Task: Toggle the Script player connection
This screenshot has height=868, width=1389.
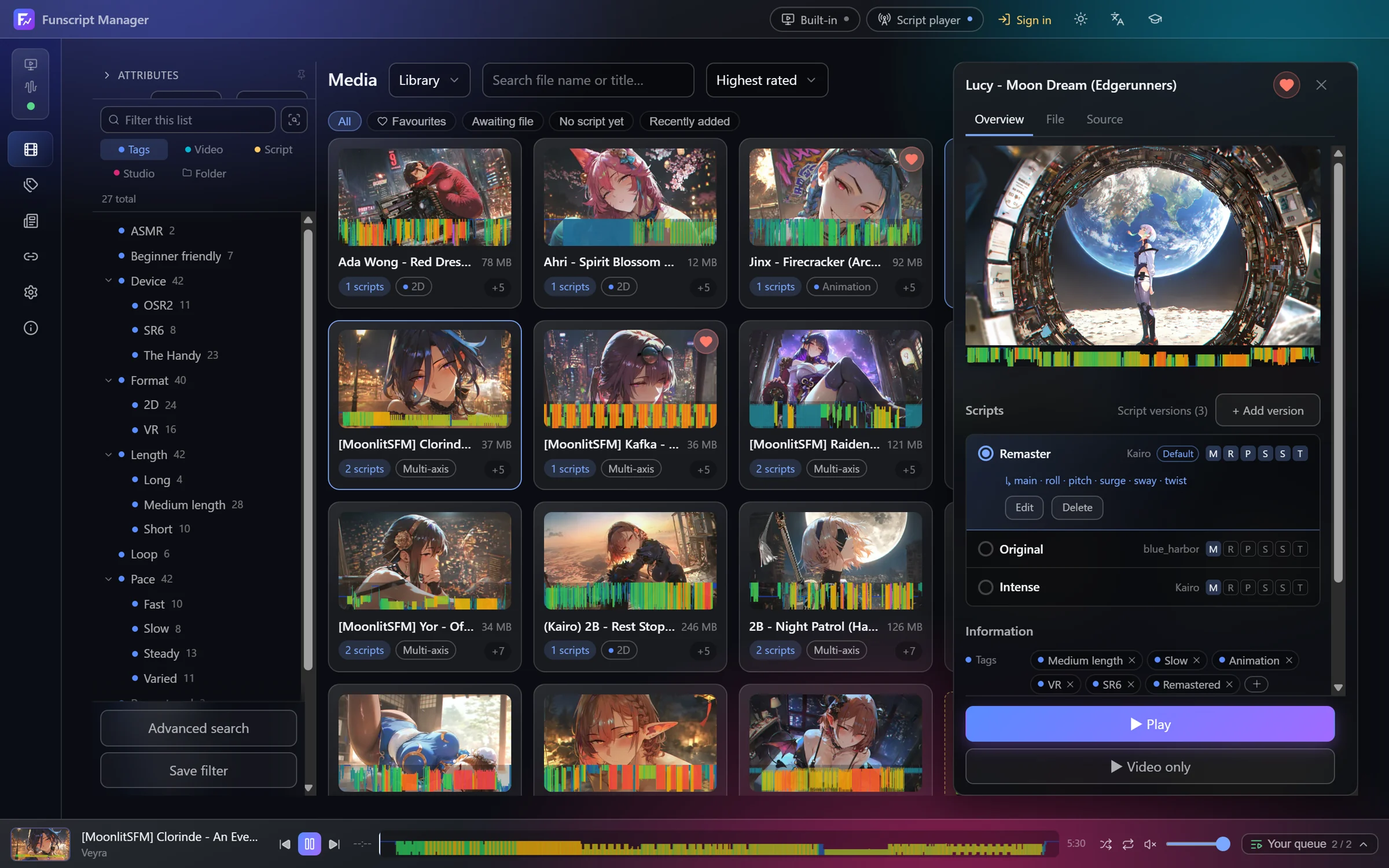Action: click(x=924, y=20)
